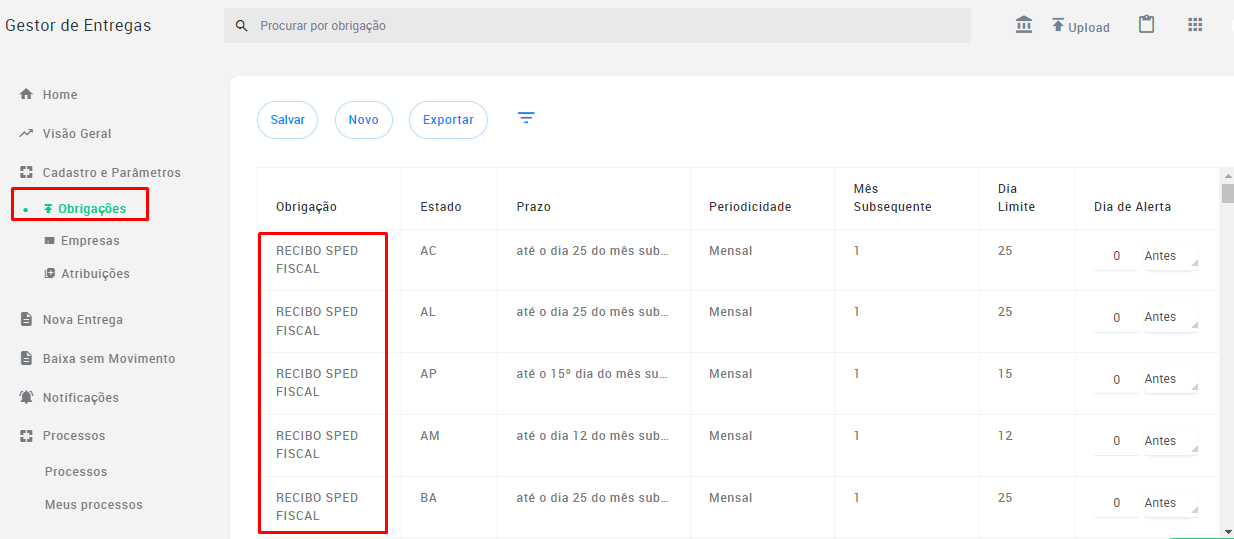Focus the Procurar por obrigação search field
Viewport: 1234px width, 539px height.
tap(597, 26)
